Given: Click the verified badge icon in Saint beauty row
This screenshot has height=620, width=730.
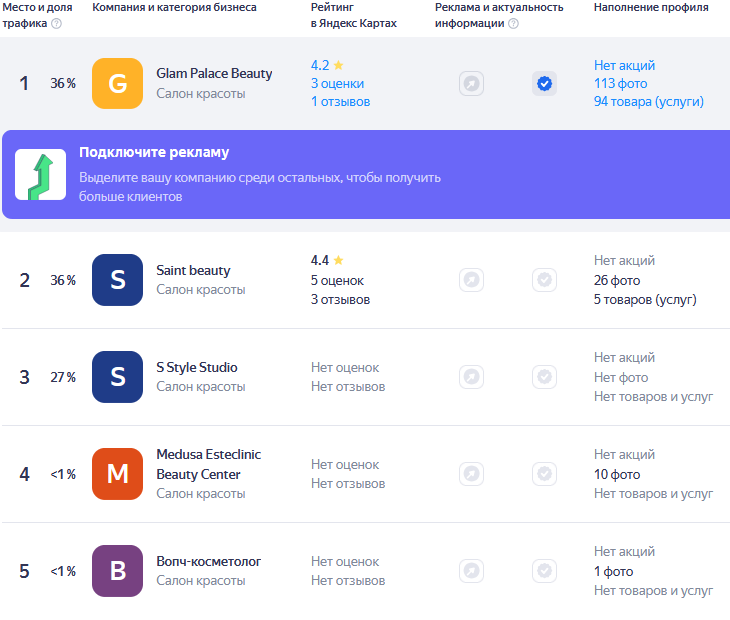Looking at the screenshot, I should 544,280.
